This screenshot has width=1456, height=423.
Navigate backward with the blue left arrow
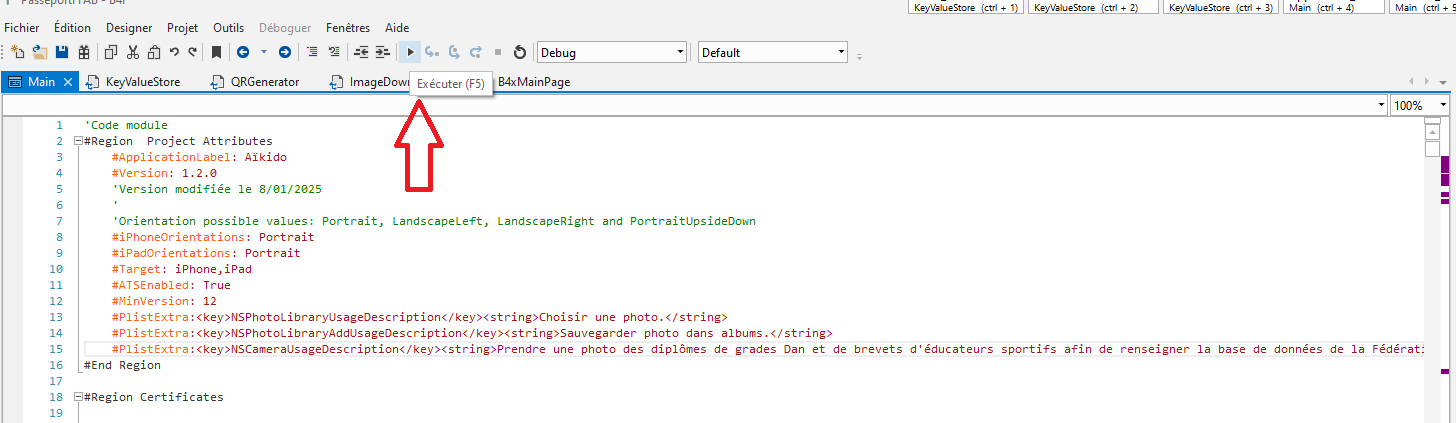[243, 52]
